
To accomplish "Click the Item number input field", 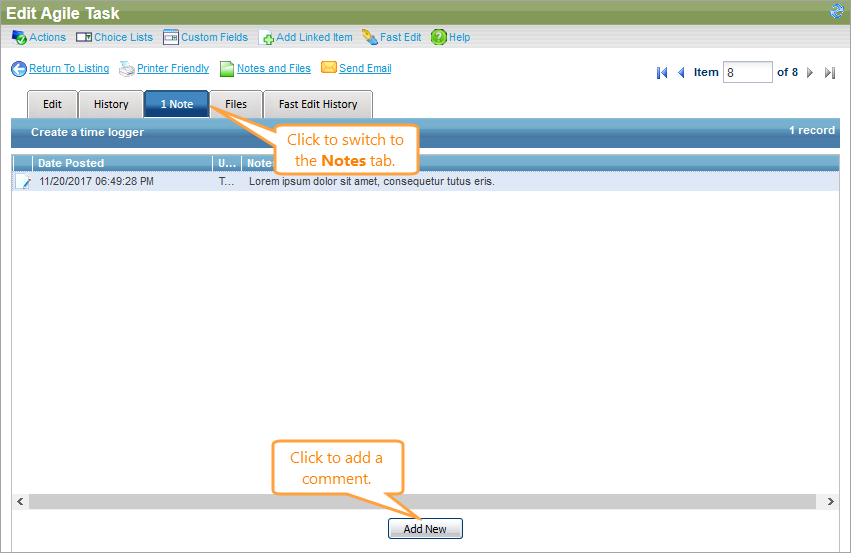I will (747, 72).
